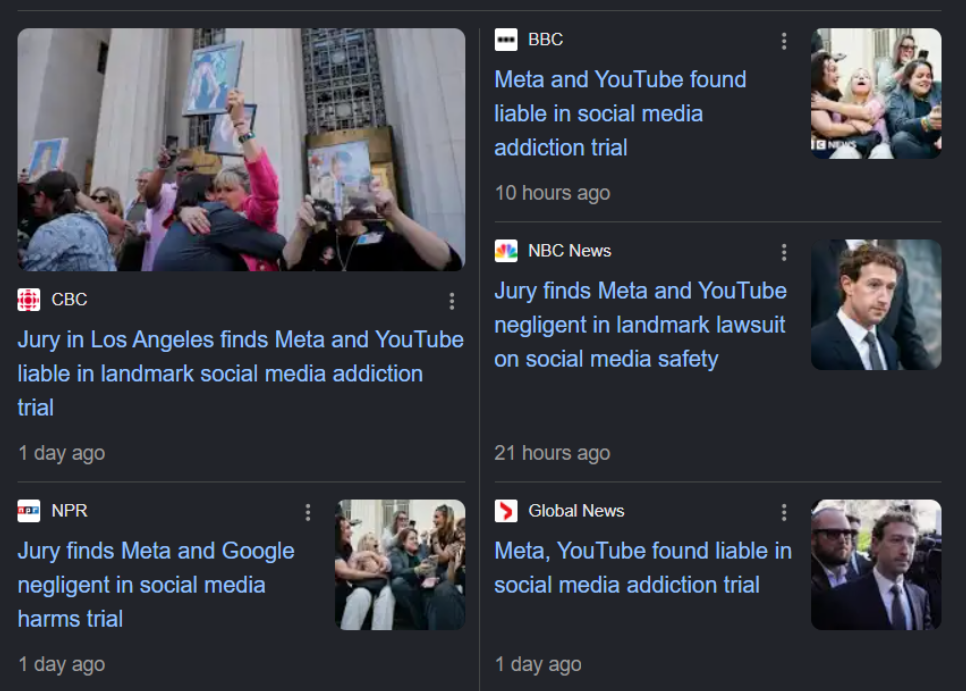The image size is (966, 691).
Task: Click the BBC article thumbnail image
Action: click(876, 94)
